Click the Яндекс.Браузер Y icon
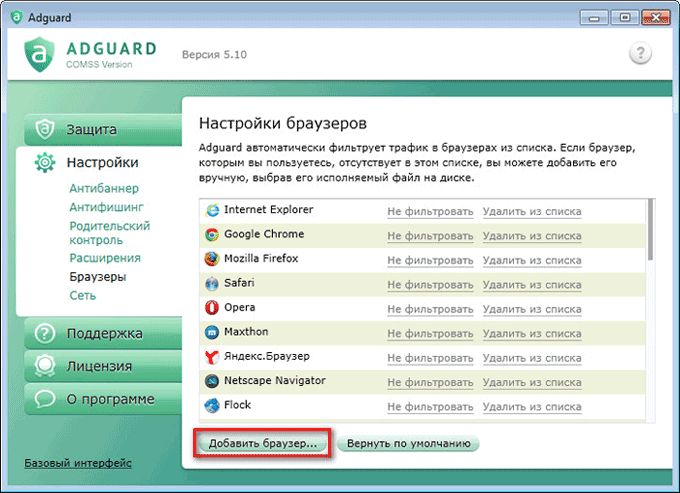The height and width of the screenshot is (493, 680). [212, 357]
